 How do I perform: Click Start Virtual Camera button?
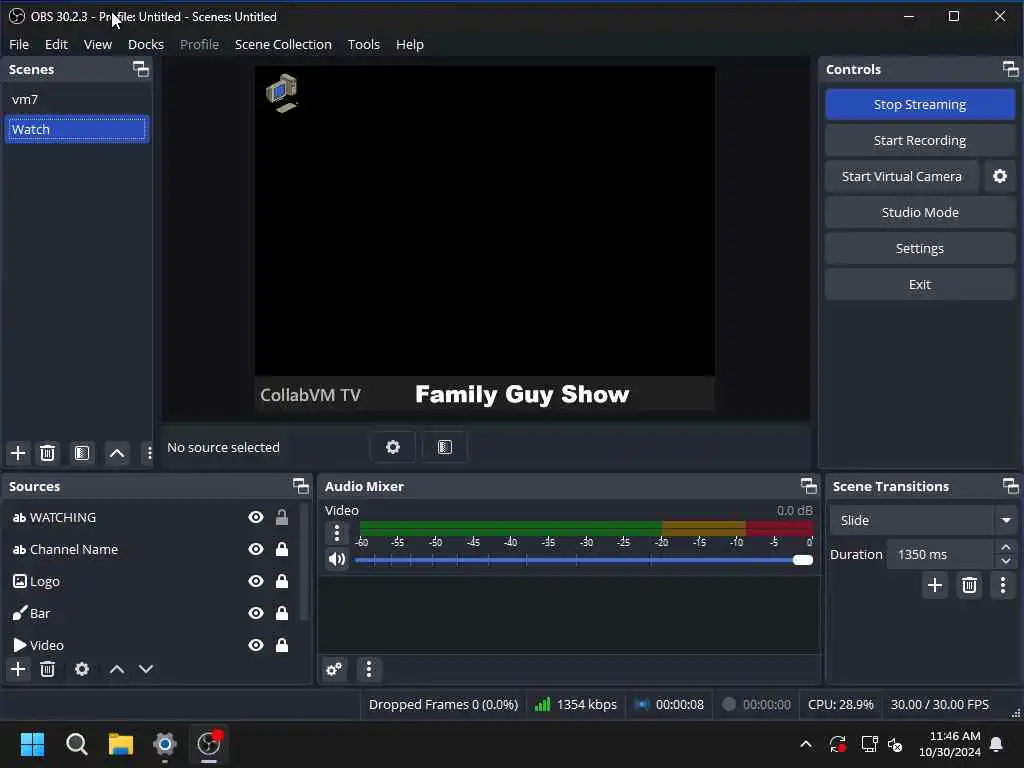coord(901,176)
